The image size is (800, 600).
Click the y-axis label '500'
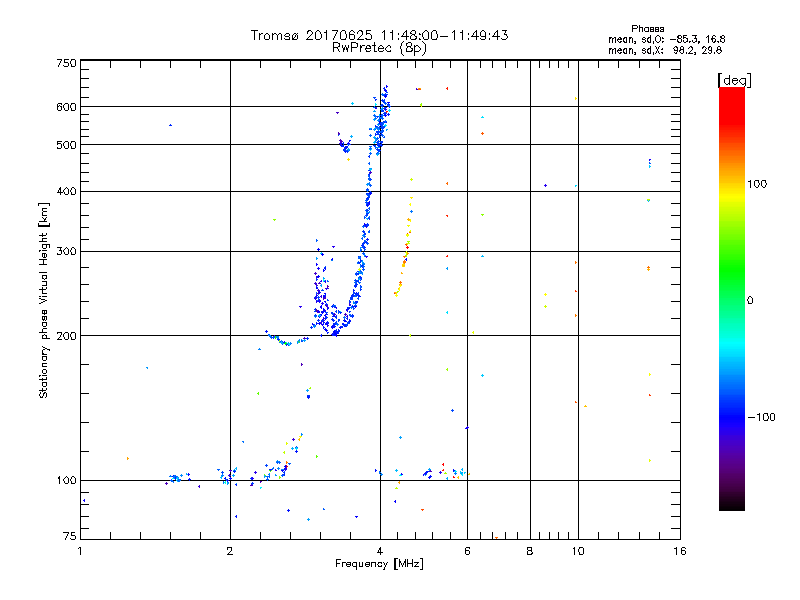coord(66,145)
